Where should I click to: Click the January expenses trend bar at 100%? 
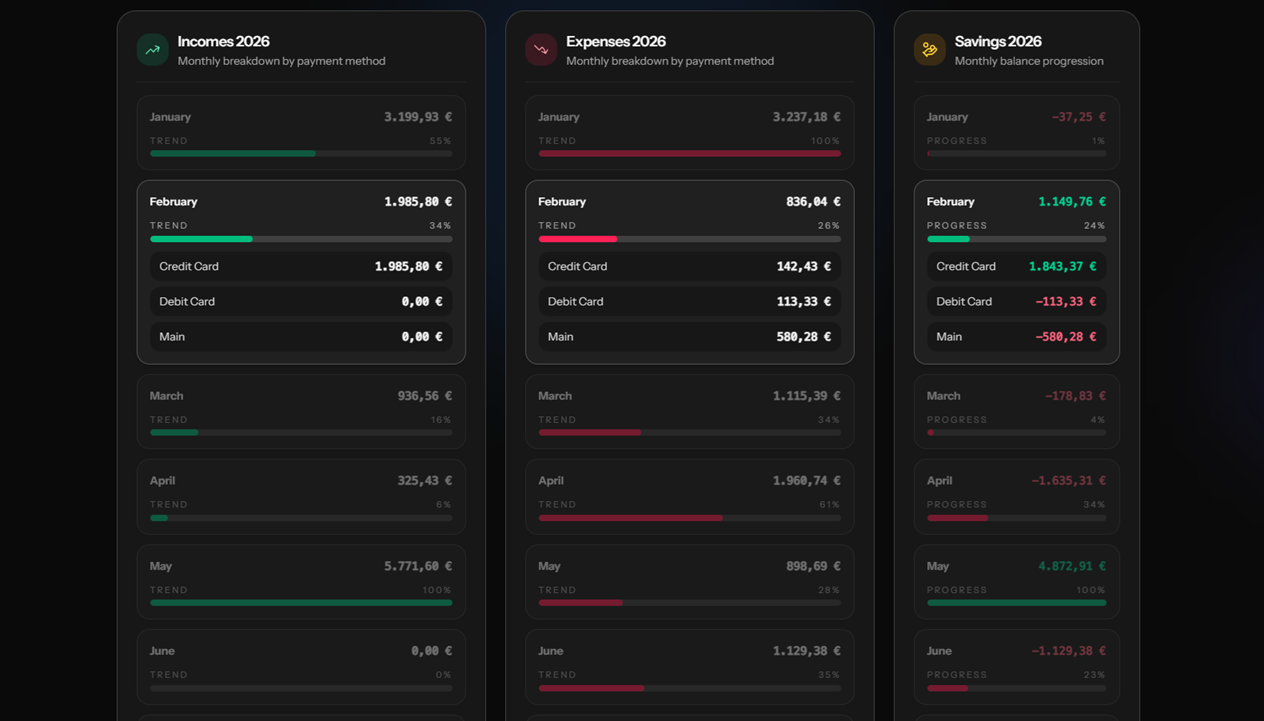pyautogui.click(x=690, y=154)
